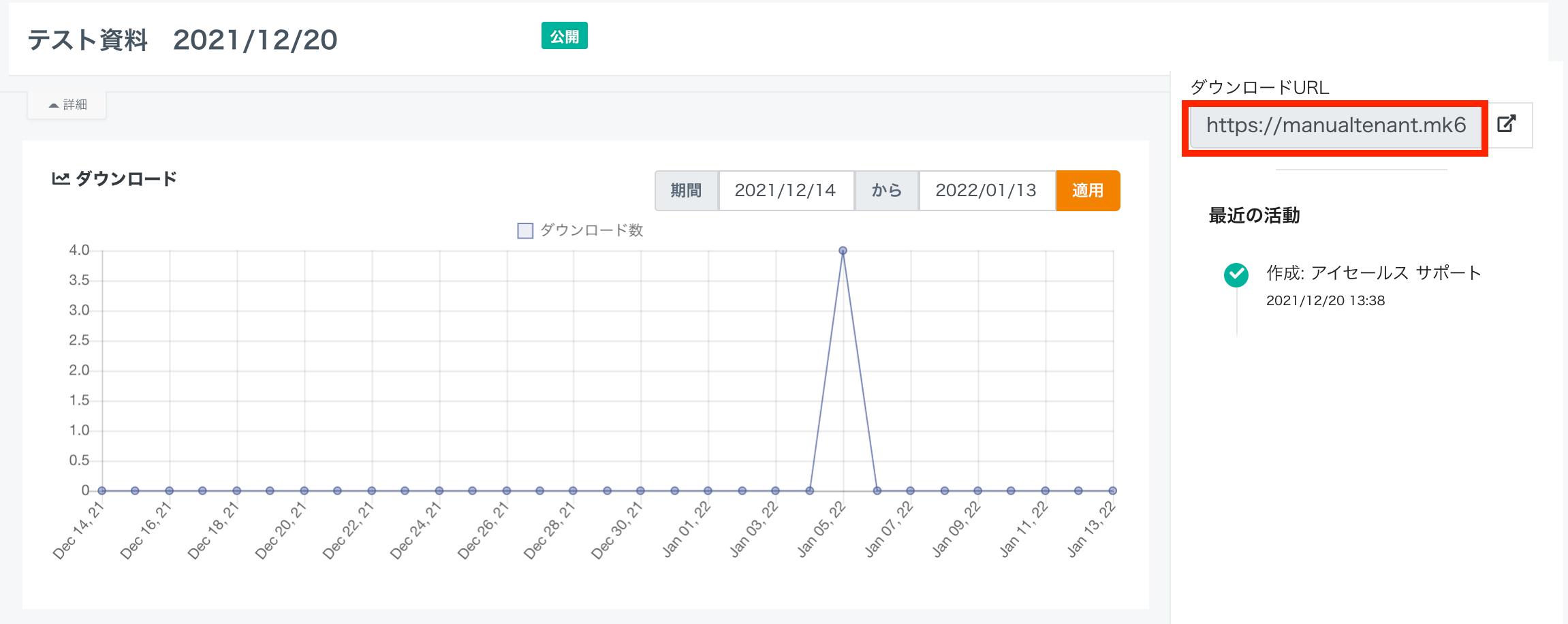Screen dimensions: 1568x624
Task: Click the chart icon beside ダウンロード heading
Action: (x=61, y=179)
